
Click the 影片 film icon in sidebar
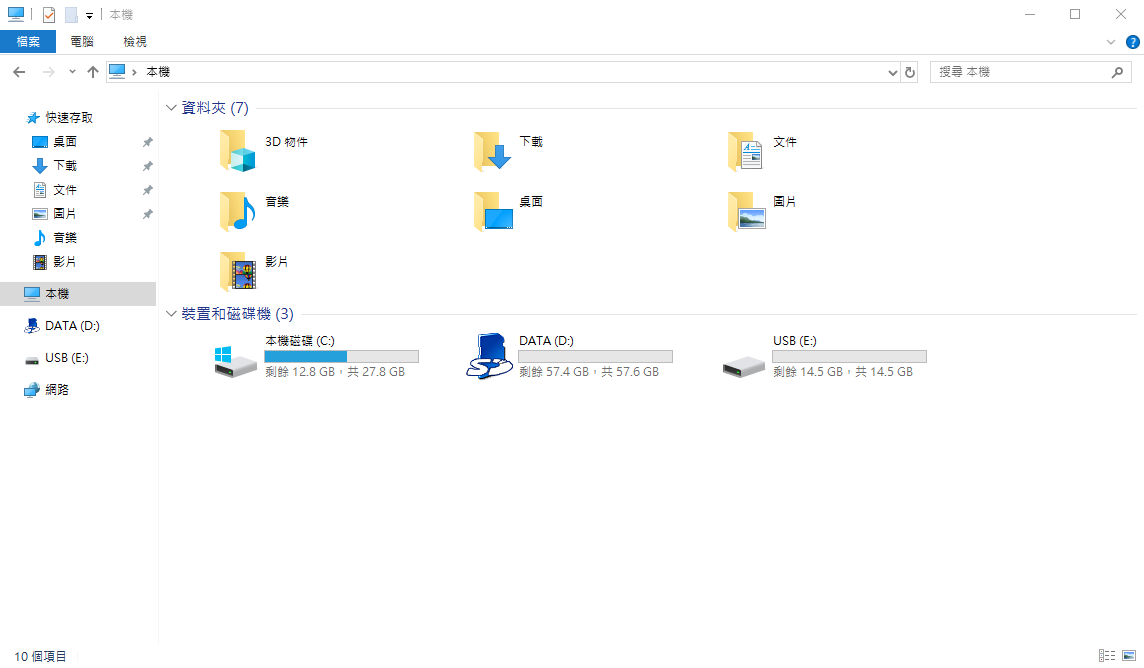[40, 262]
